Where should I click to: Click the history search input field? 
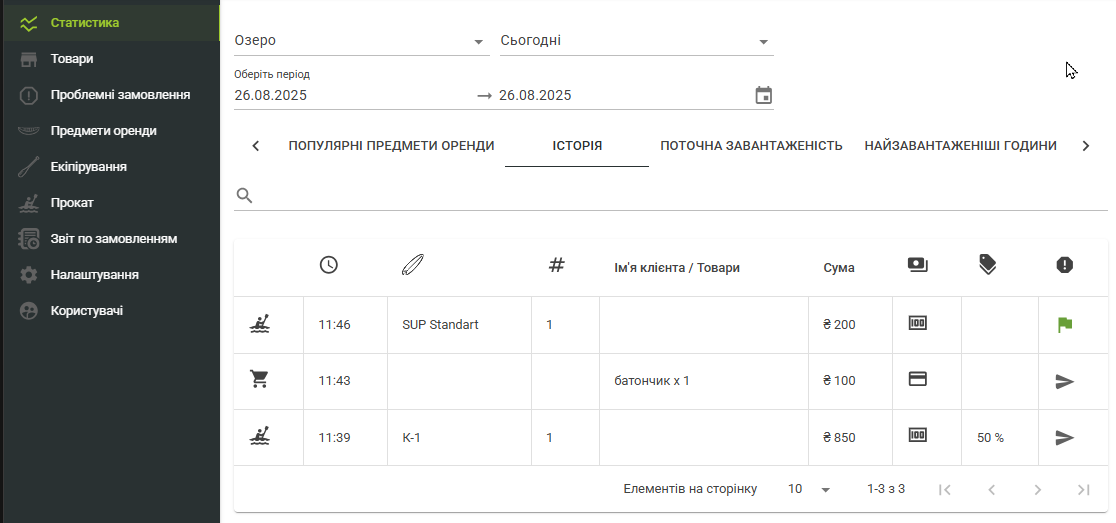680,196
